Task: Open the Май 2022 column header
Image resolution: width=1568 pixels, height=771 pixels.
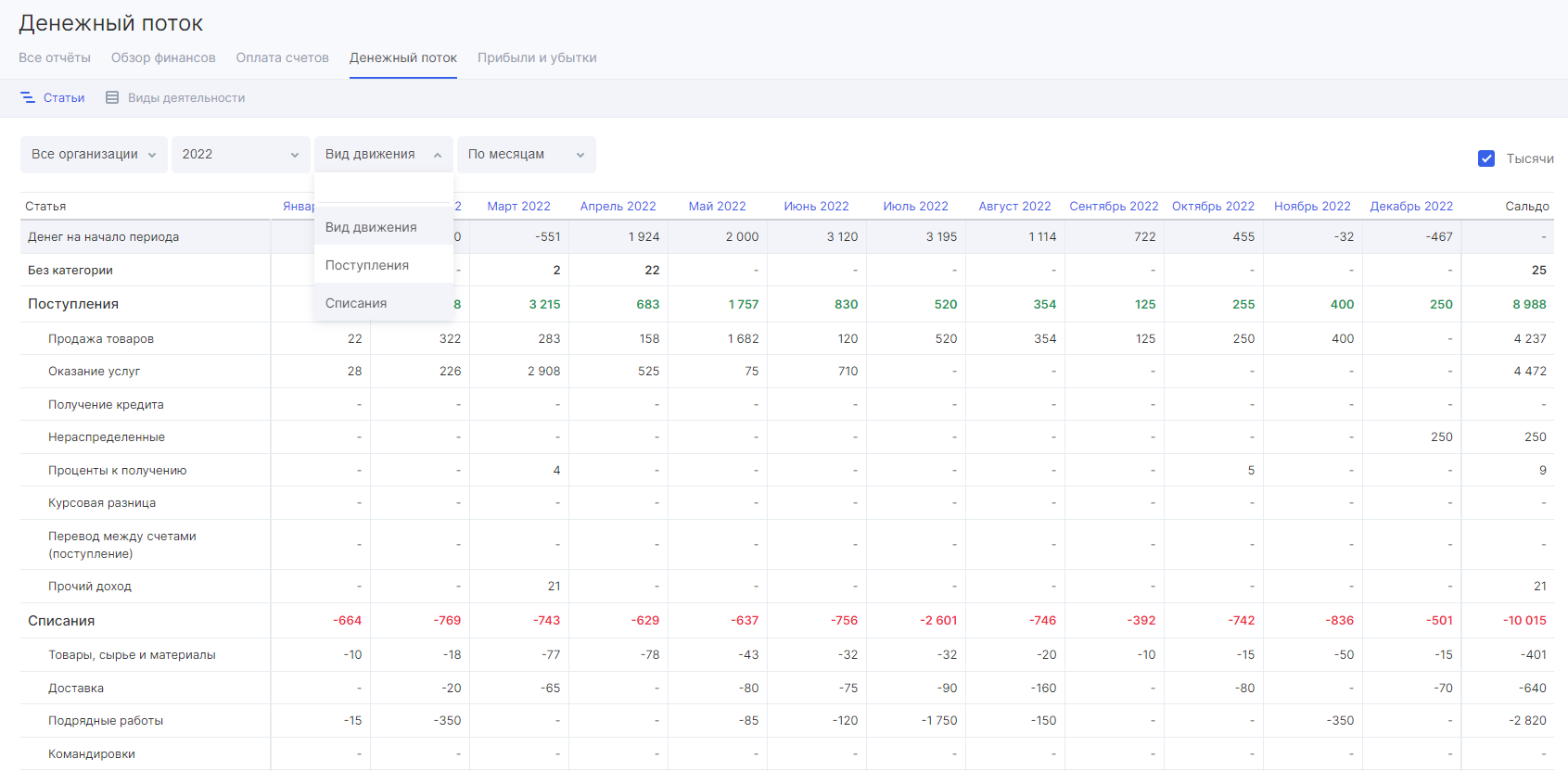Action: 718,206
